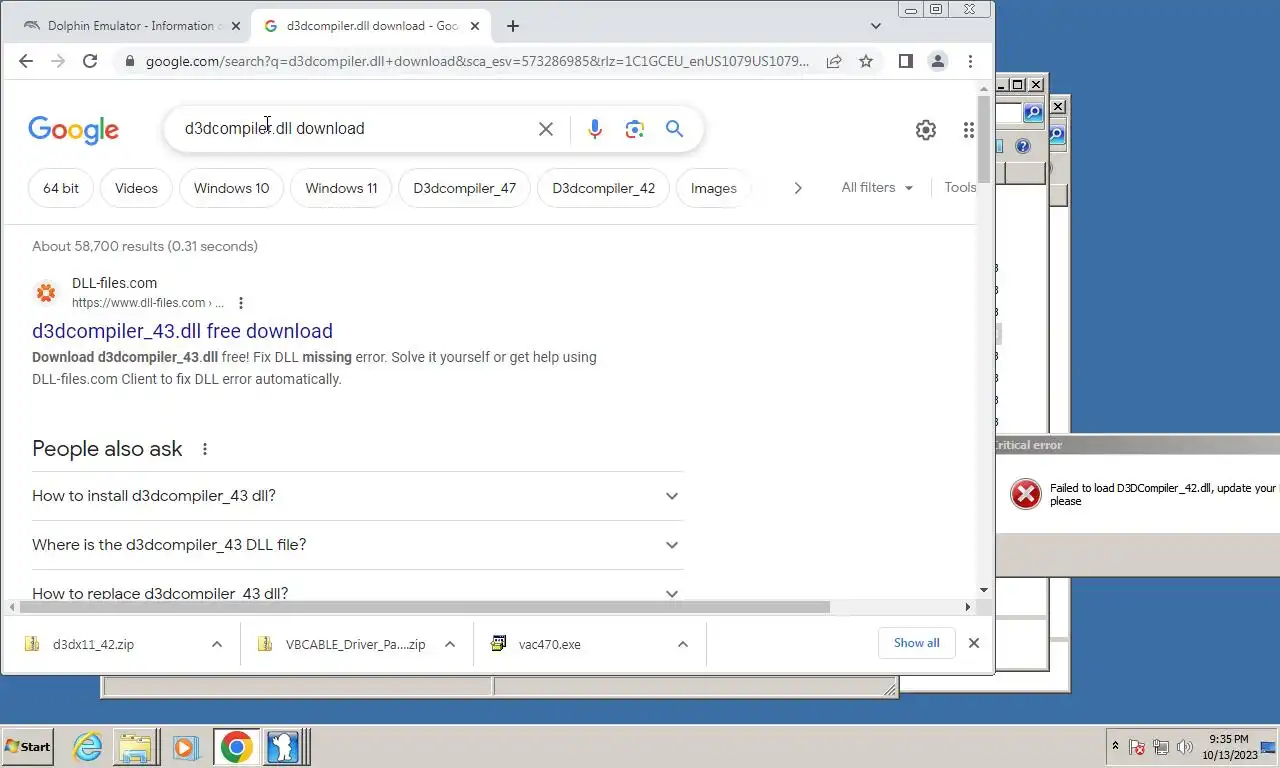
Task: Apply the Windows 10 filter chip
Action: click(x=231, y=188)
